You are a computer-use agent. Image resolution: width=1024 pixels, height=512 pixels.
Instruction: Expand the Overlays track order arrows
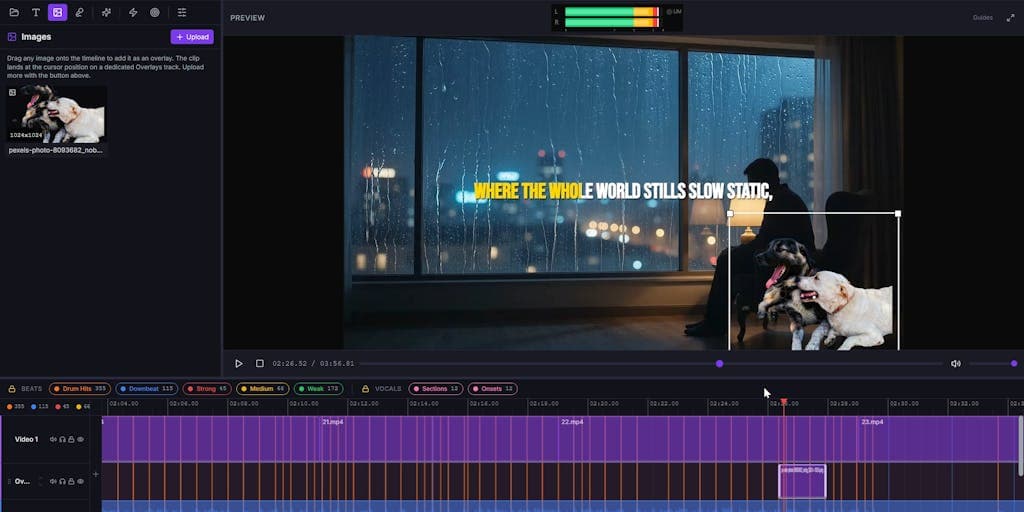click(40, 481)
